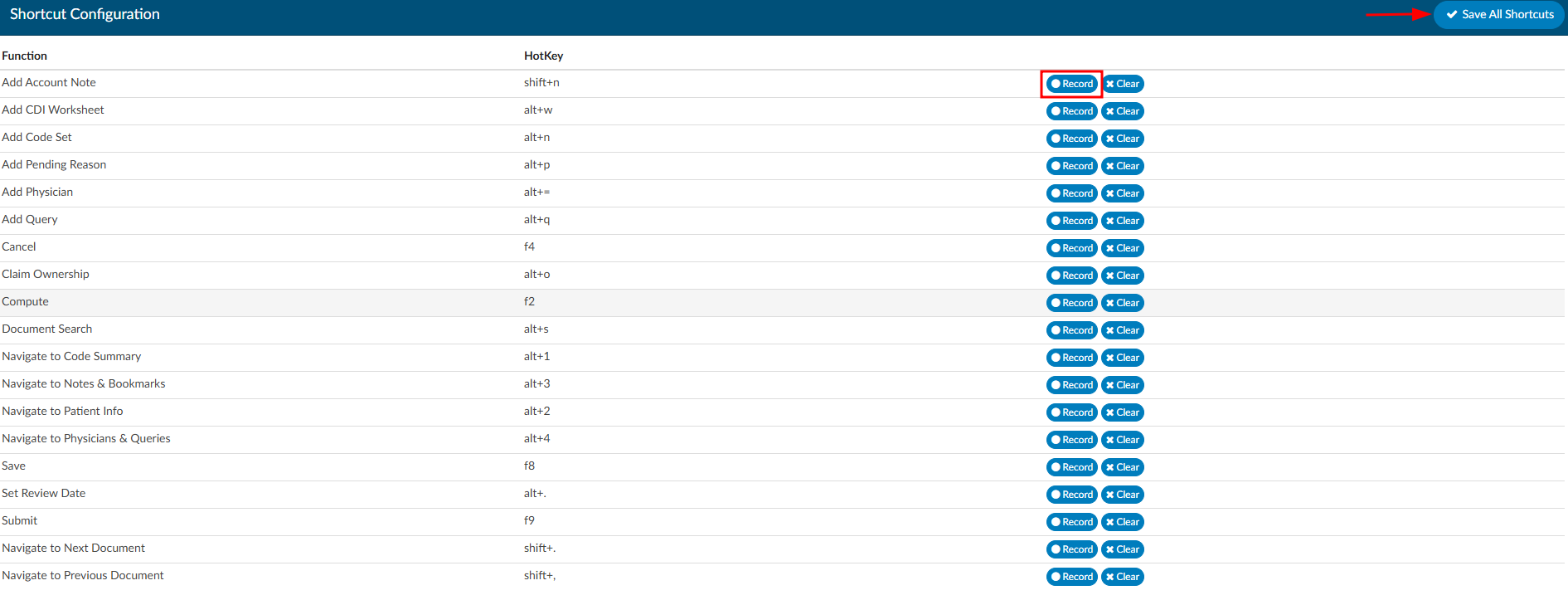Clear the Cancel function hotkey
The height and width of the screenshot is (600, 1568).
pyautogui.click(x=1122, y=248)
